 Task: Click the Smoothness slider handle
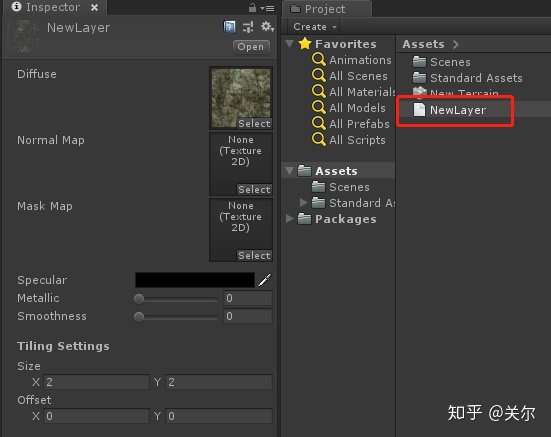pyautogui.click(x=139, y=317)
